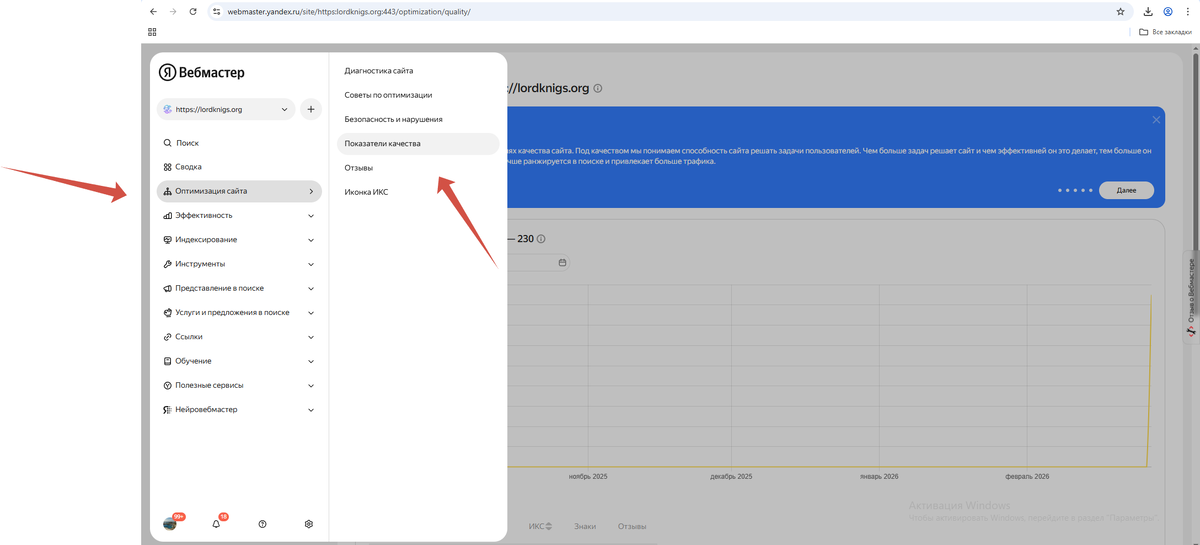Image resolution: width=1200 pixels, height=545 pixels.
Task: Switch to the ИКС tab below chart
Action: coord(540,526)
